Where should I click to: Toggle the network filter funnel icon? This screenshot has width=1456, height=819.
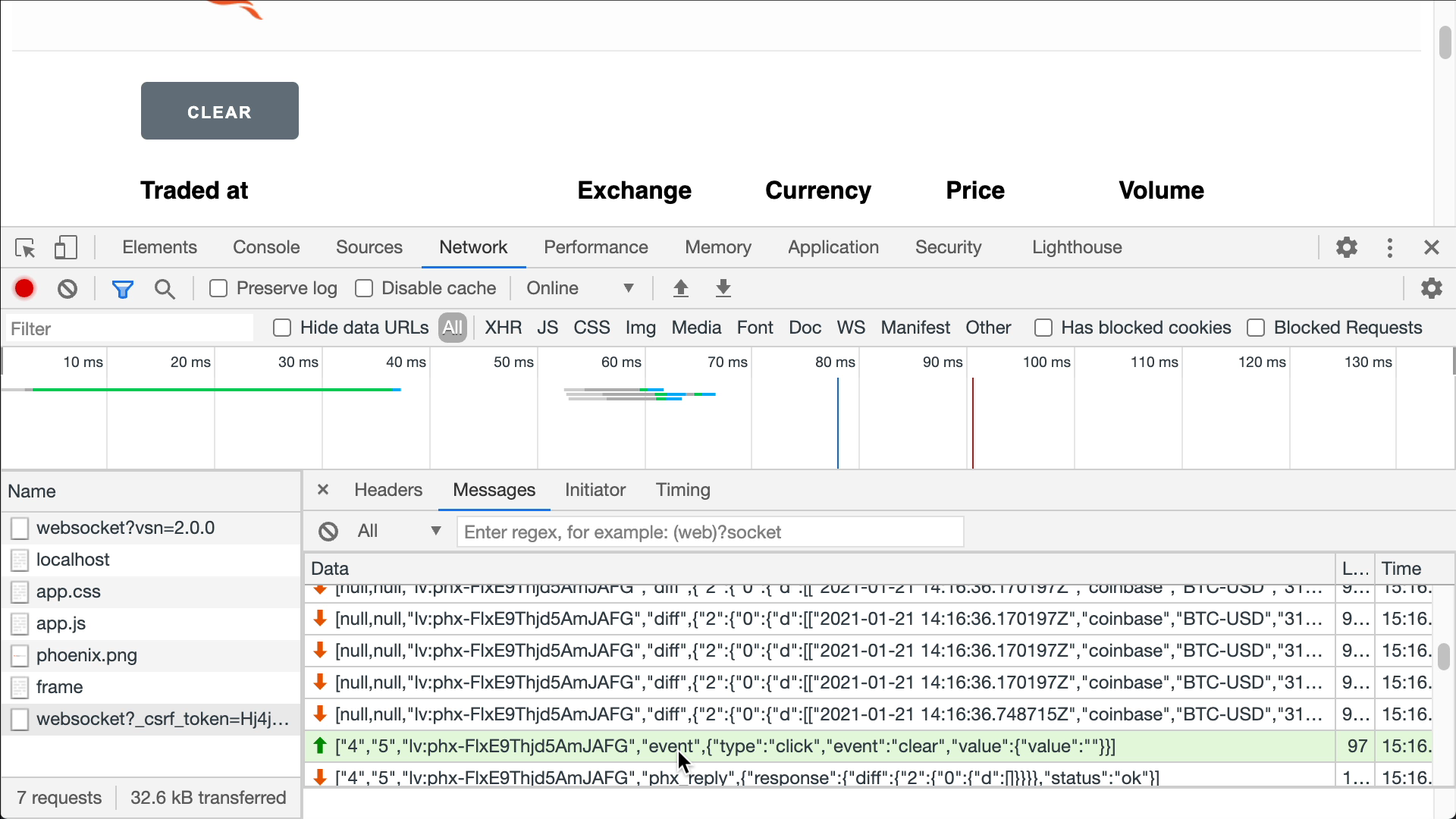(x=123, y=289)
